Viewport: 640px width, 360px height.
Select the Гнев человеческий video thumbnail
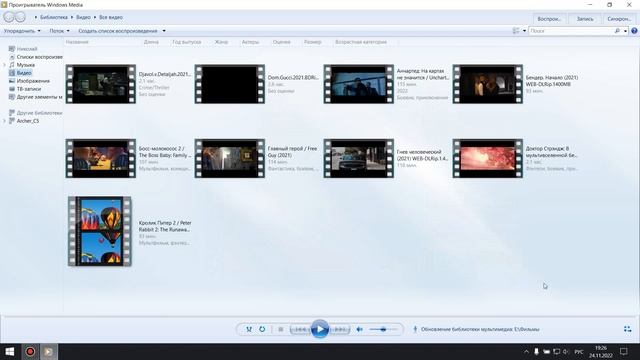click(x=359, y=158)
